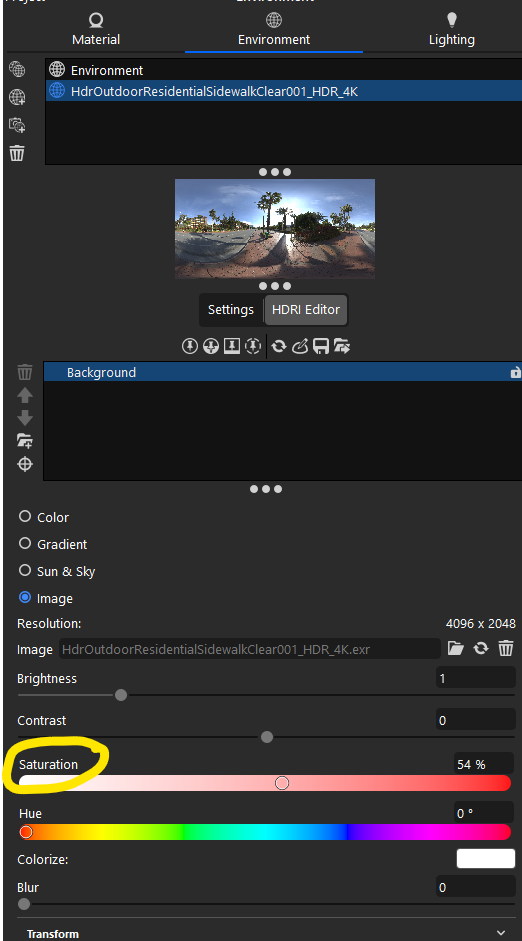Select the Background layer row
This screenshot has height=941, width=522.
pos(283,372)
